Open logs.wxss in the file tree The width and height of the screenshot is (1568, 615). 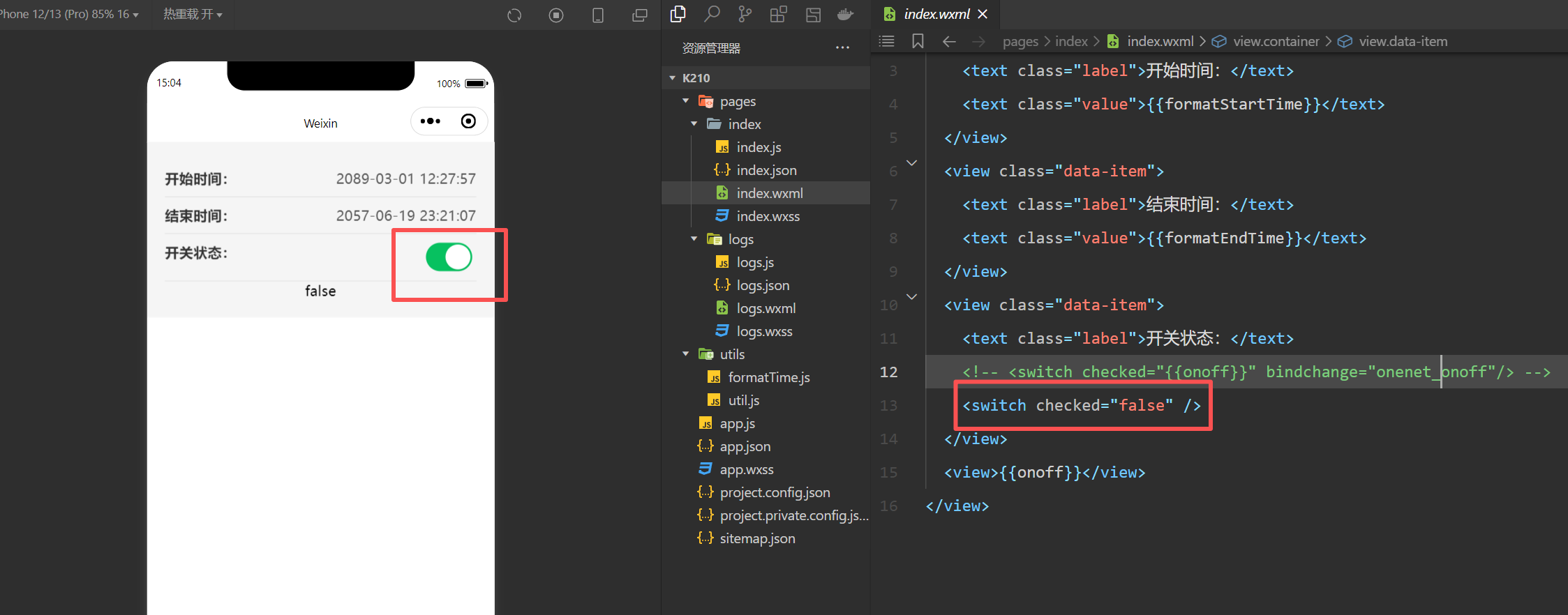764,331
